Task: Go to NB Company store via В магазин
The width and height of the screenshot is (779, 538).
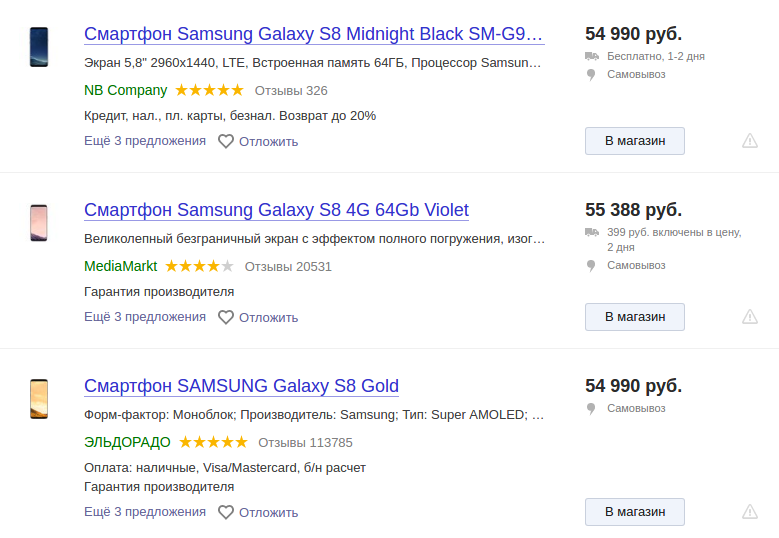Action: (635, 141)
